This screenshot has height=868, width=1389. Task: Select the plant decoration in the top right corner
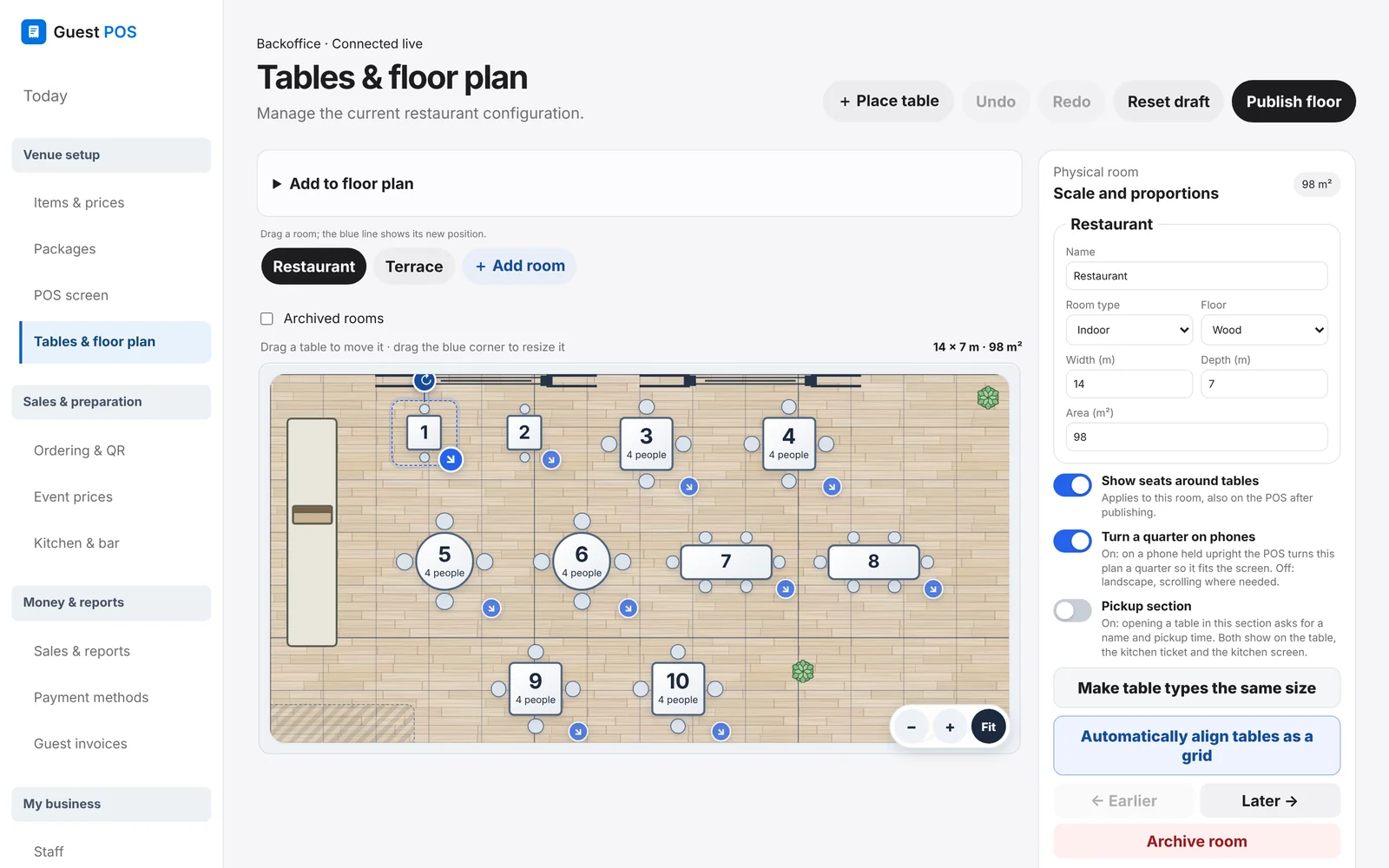(988, 398)
